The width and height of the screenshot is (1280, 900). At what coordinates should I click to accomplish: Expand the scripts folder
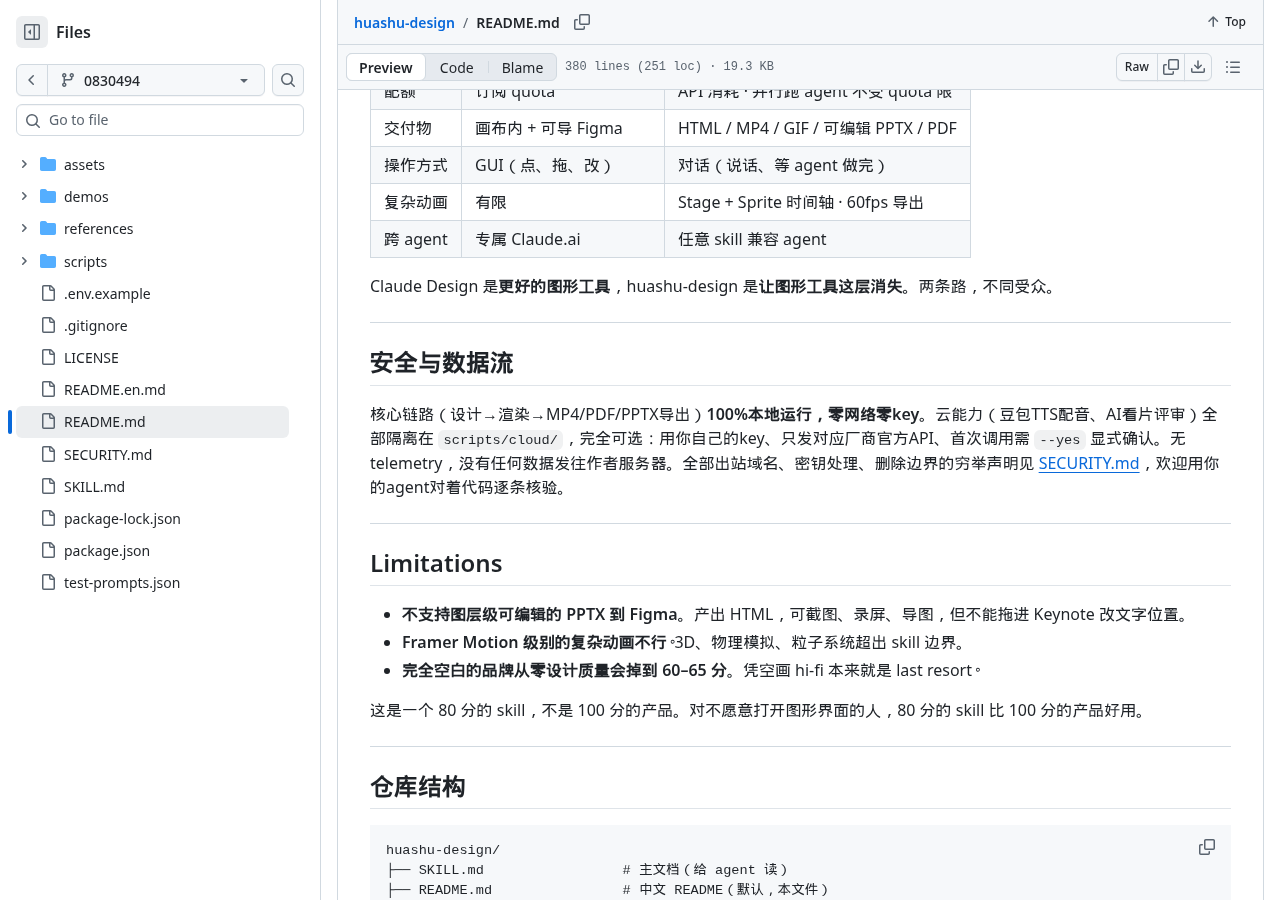click(x=24, y=261)
